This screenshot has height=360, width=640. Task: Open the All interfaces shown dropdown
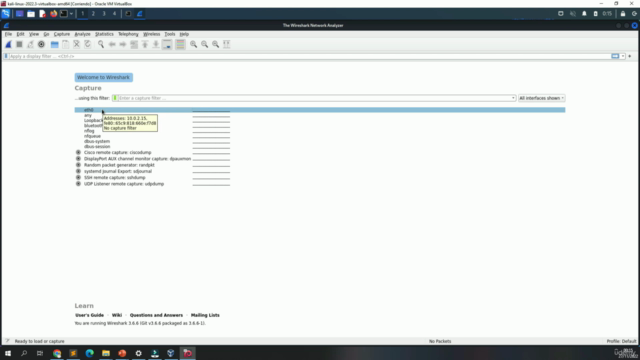click(541, 98)
